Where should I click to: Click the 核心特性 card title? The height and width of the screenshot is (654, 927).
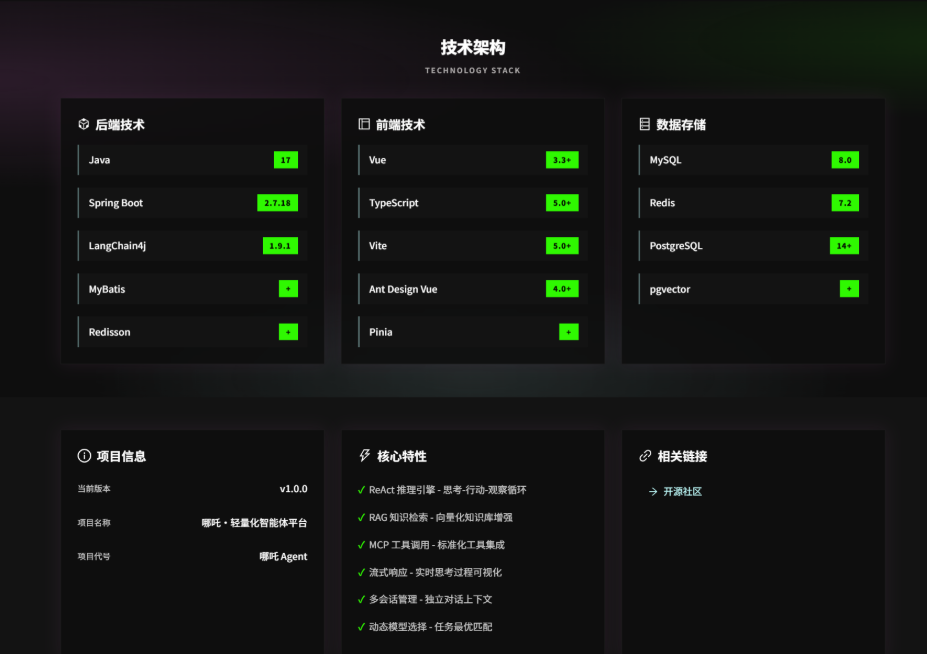click(402, 456)
